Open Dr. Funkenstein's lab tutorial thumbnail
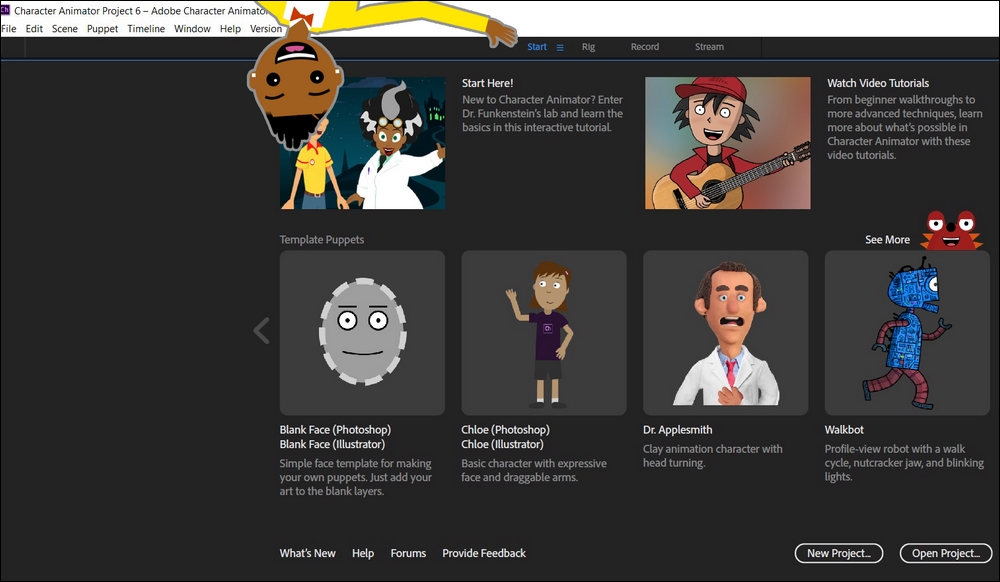1000x582 pixels. [x=362, y=143]
